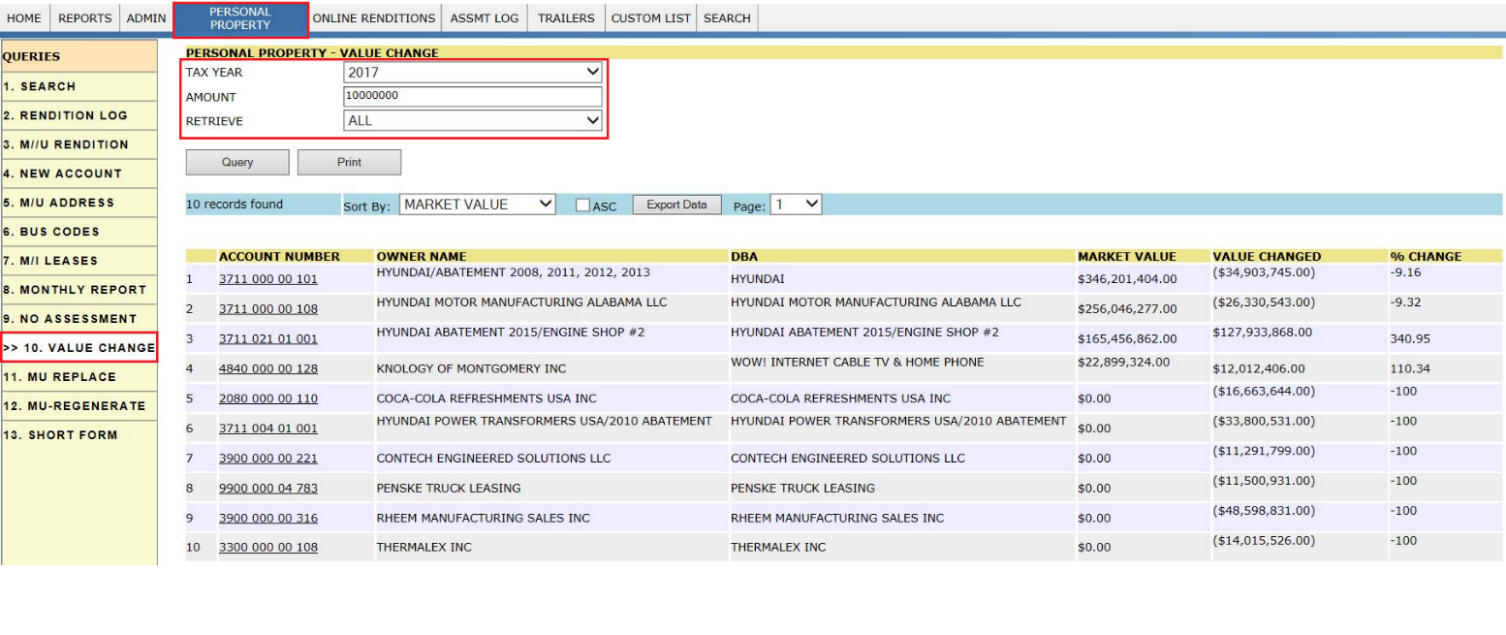Open account 3900 000 00 316
Viewport: 1506px width, 635px height.
(x=268, y=518)
